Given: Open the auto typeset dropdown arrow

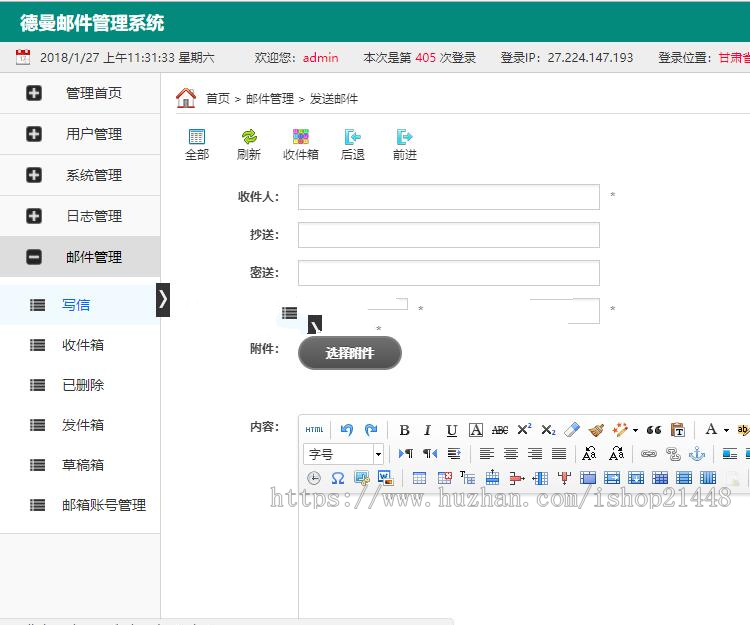Looking at the screenshot, I should 636,430.
